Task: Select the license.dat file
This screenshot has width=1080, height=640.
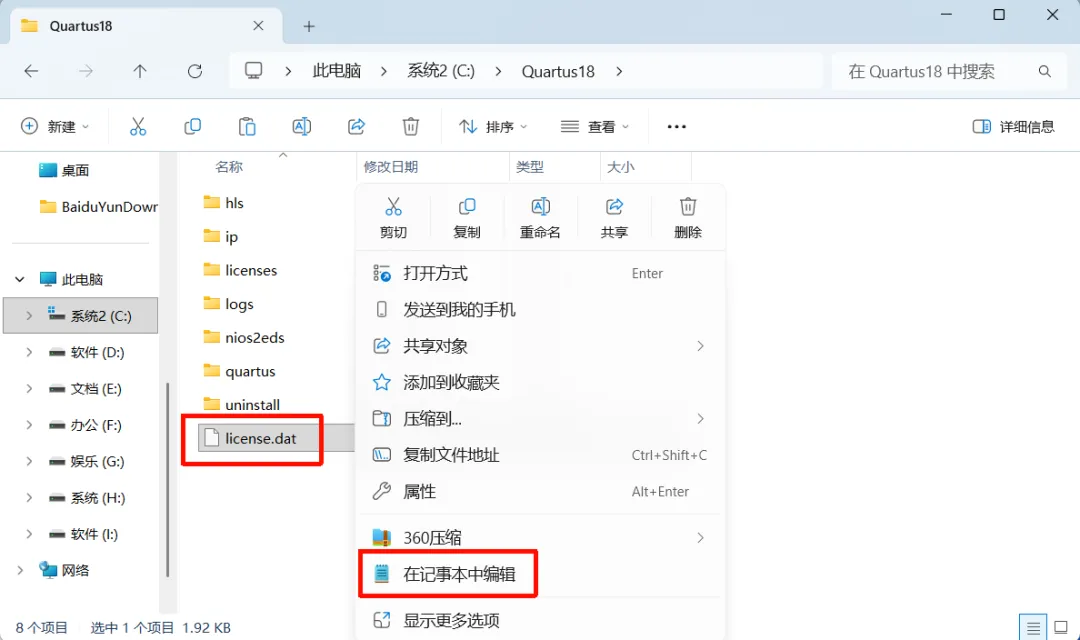Action: [x=260, y=439]
